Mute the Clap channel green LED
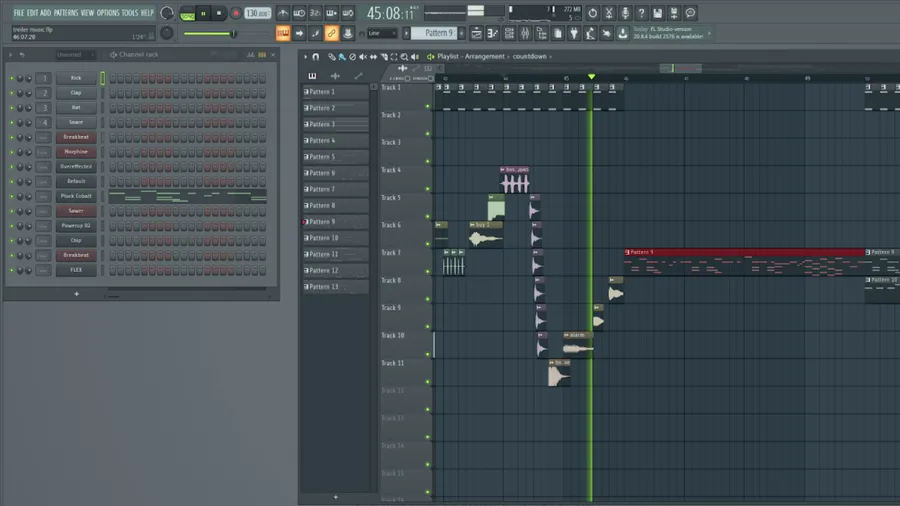The image size is (900, 506). click(x=11, y=93)
